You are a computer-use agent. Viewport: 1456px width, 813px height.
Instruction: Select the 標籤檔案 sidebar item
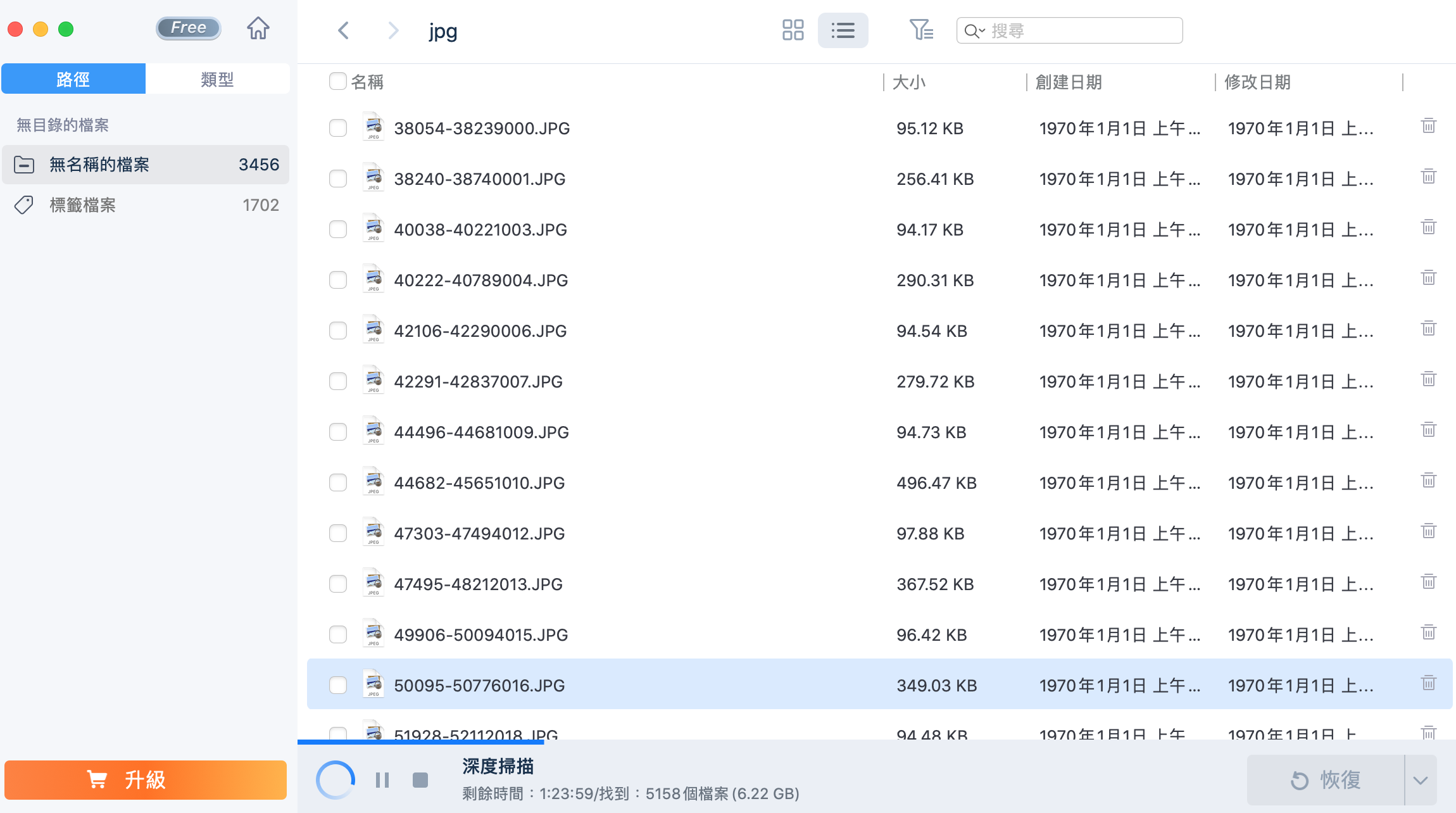click(x=146, y=205)
